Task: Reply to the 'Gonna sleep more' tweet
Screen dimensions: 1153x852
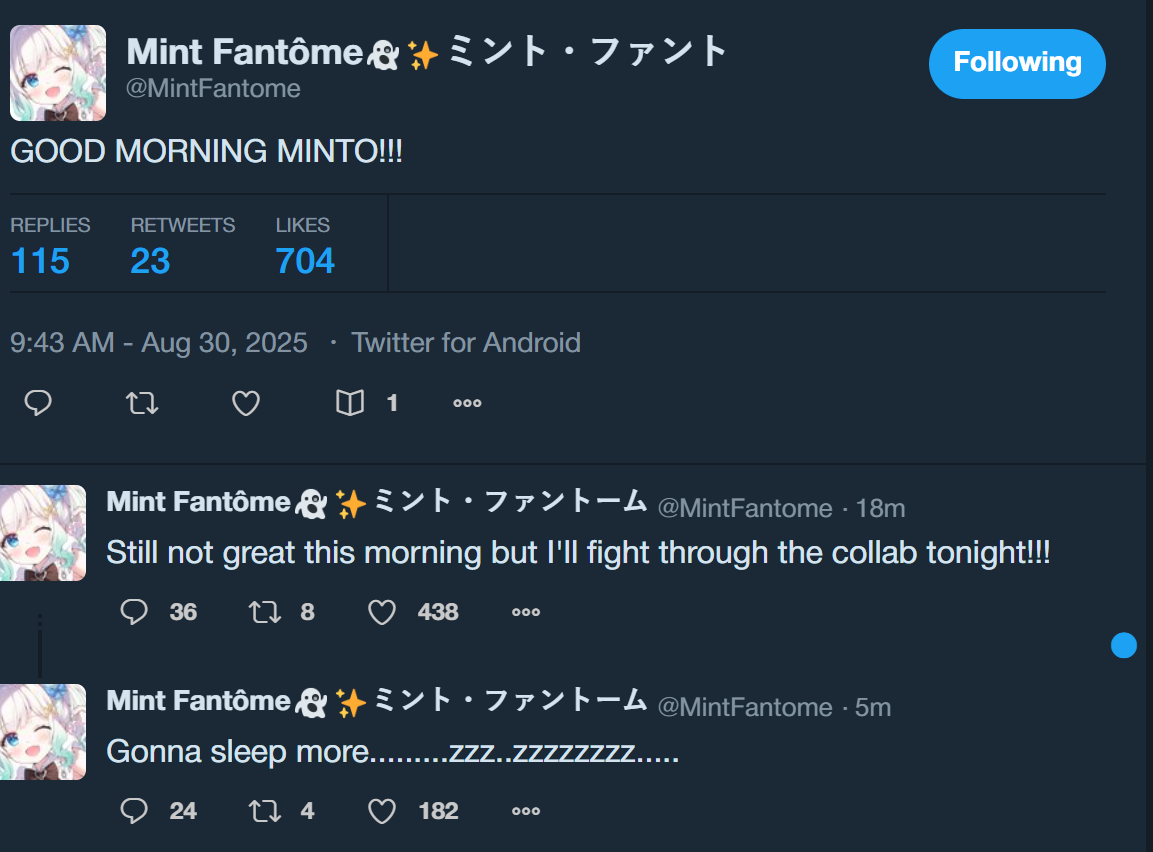Action: tap(134, 811)
